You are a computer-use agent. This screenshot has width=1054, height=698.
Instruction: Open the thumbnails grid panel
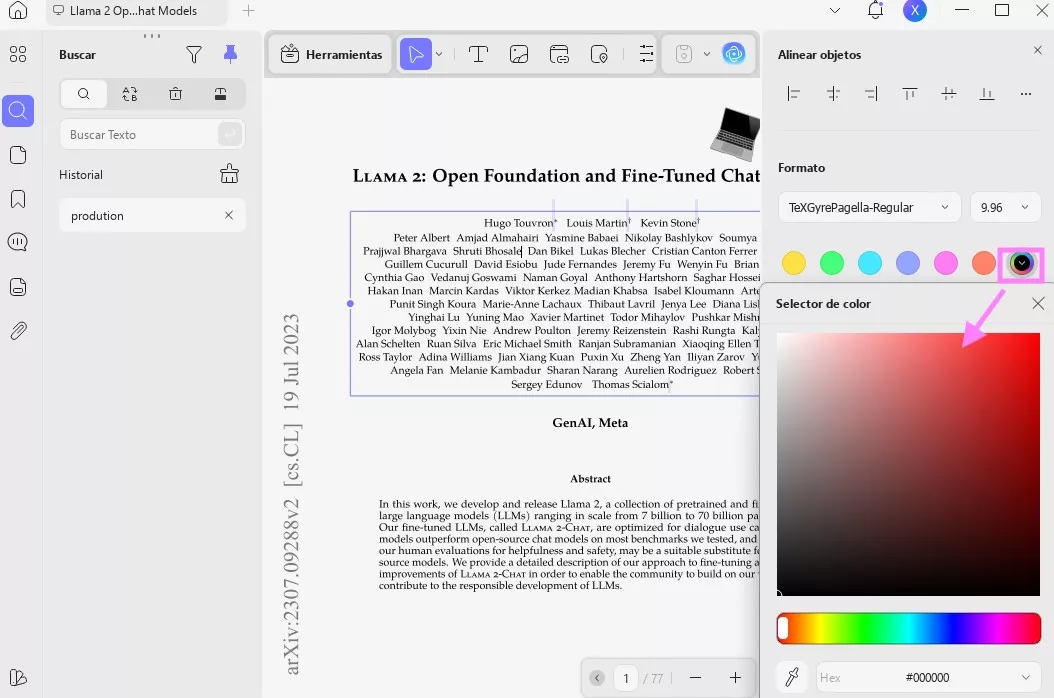click(18, 54)
